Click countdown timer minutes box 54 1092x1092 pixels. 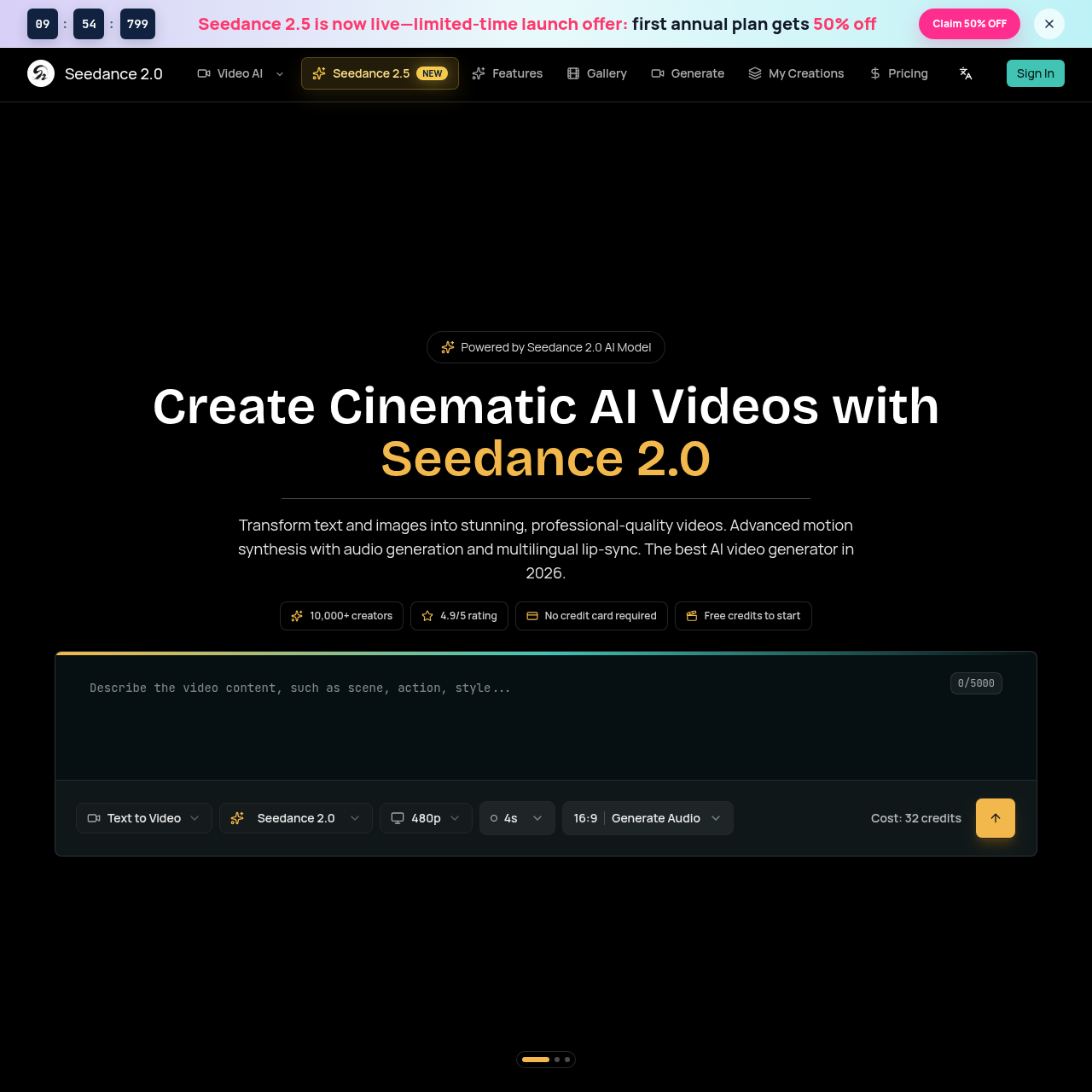(x=89, y=24)
